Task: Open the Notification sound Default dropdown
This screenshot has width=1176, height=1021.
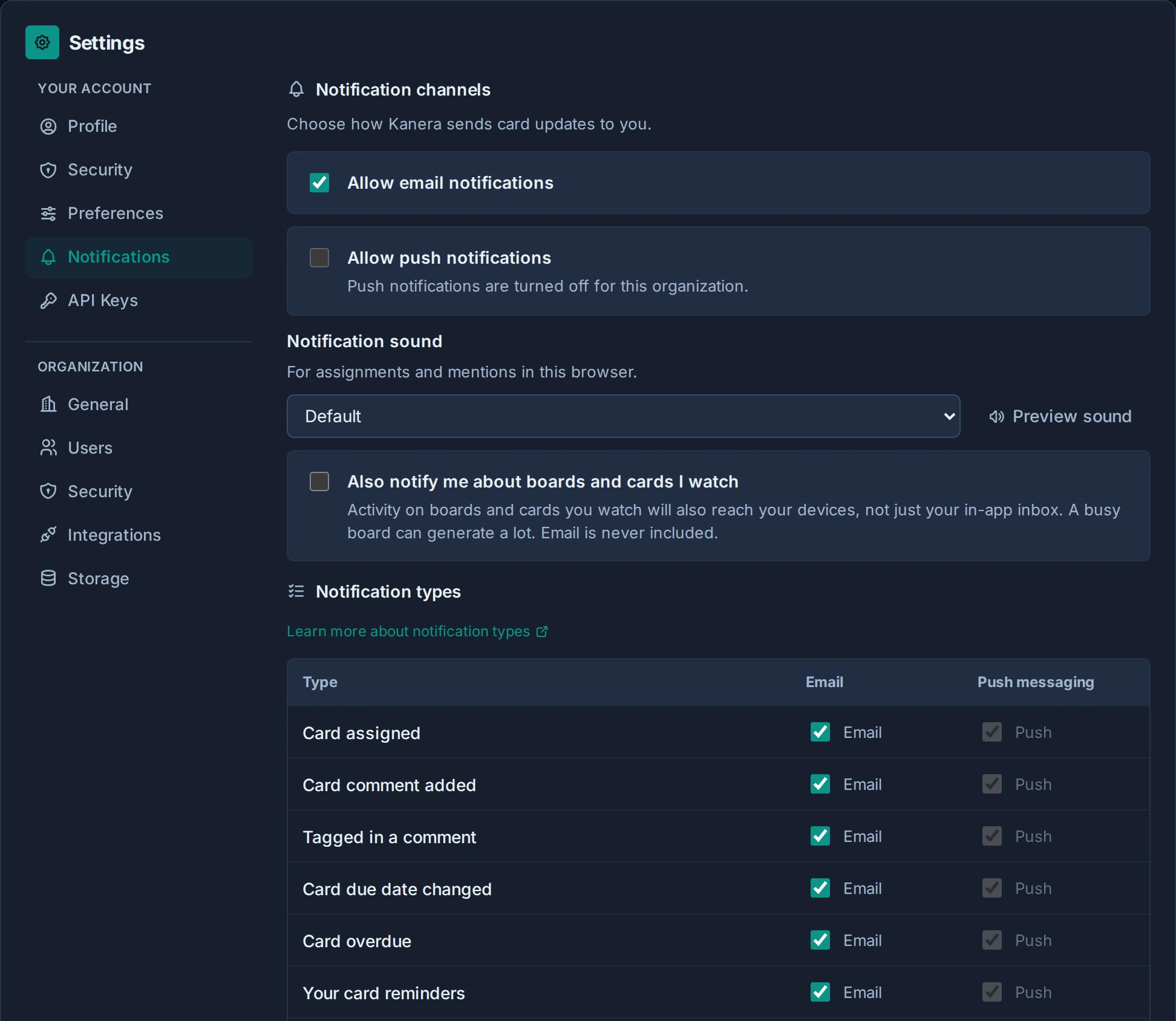Action: (x=623, y=416)
